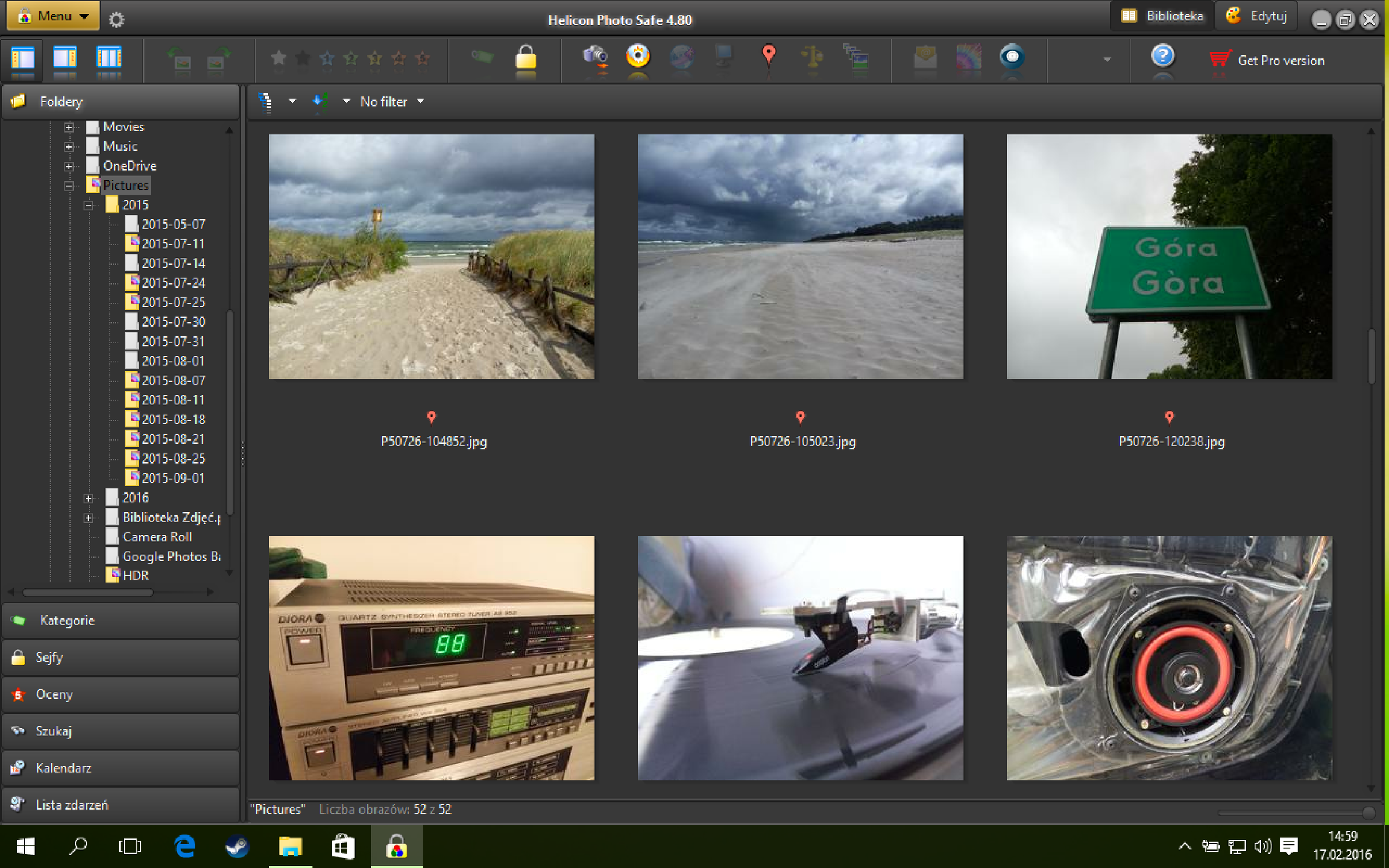
Task: Open Steam from the taskbar
Action: tap(237, 846)
